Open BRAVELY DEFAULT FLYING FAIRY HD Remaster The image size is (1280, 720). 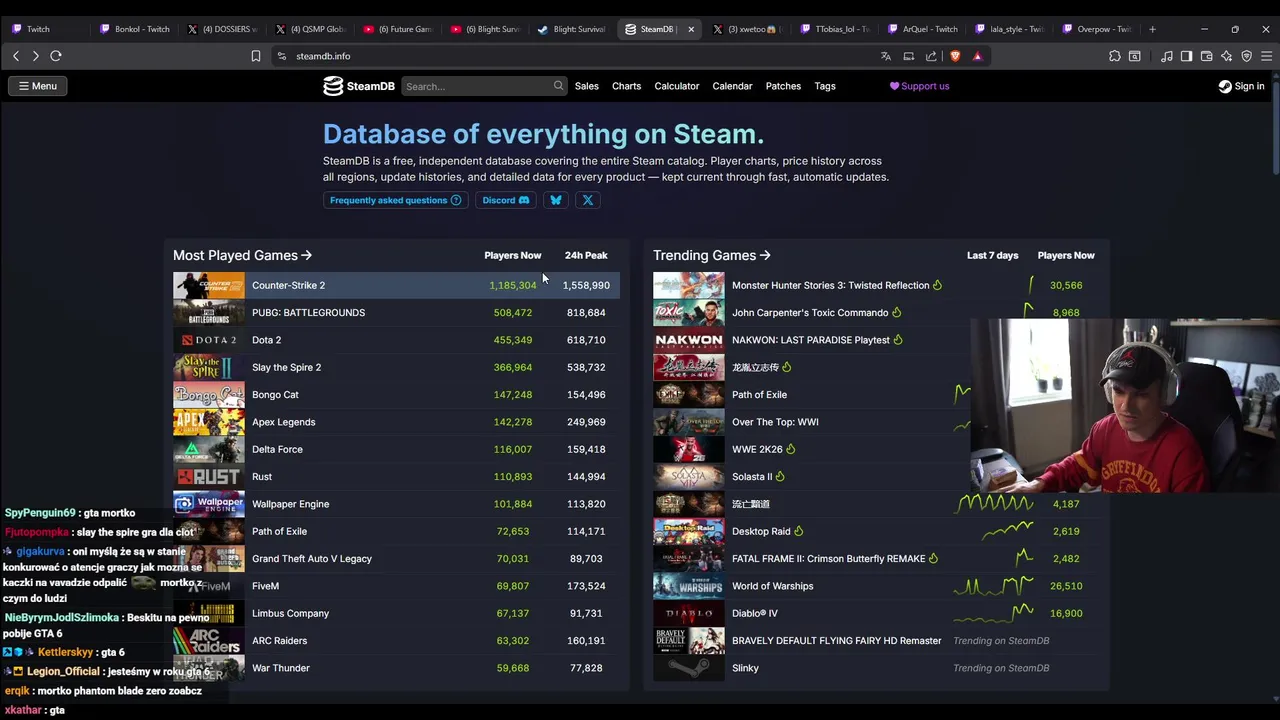click(x=837, y=641)
